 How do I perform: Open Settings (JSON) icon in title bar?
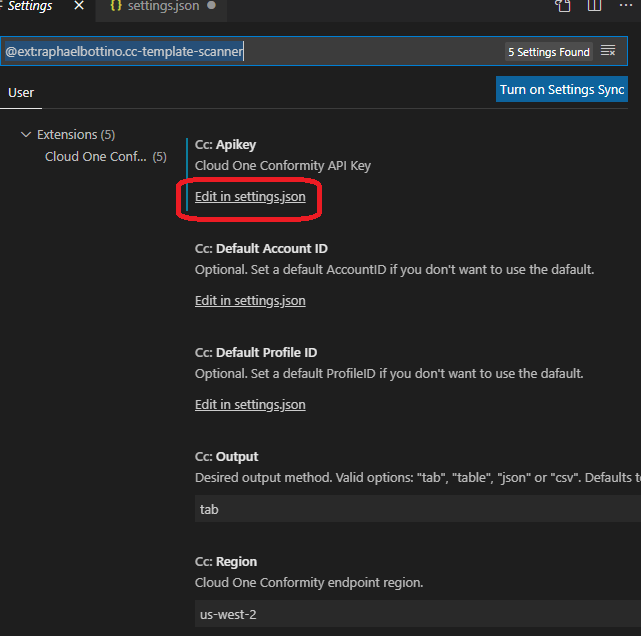[x=563, y=6]
